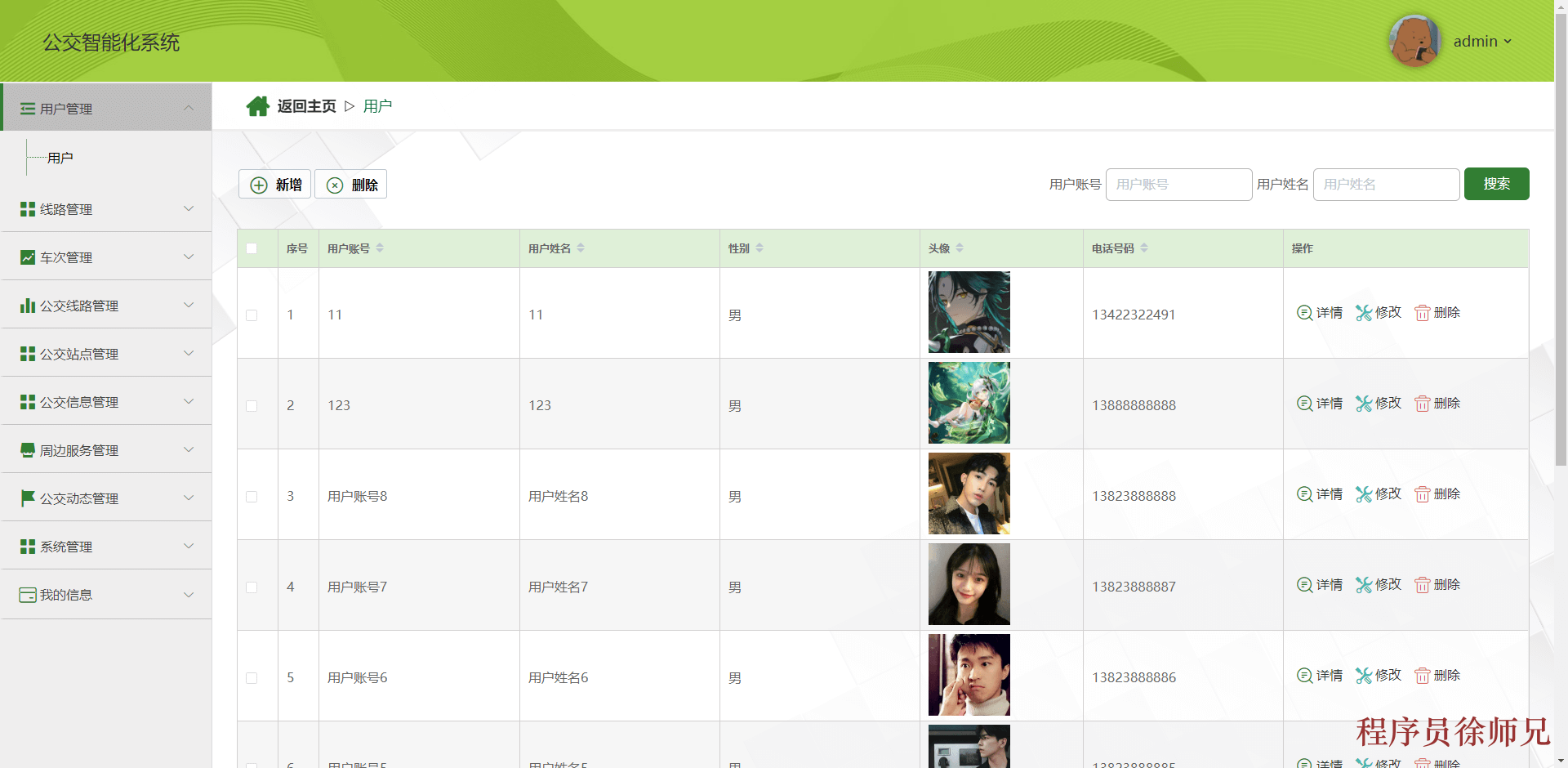Screen dimensions: 1568x768
Task: Click the sort arrows beside 电话号码 column
Action: tap(1144, 248)
